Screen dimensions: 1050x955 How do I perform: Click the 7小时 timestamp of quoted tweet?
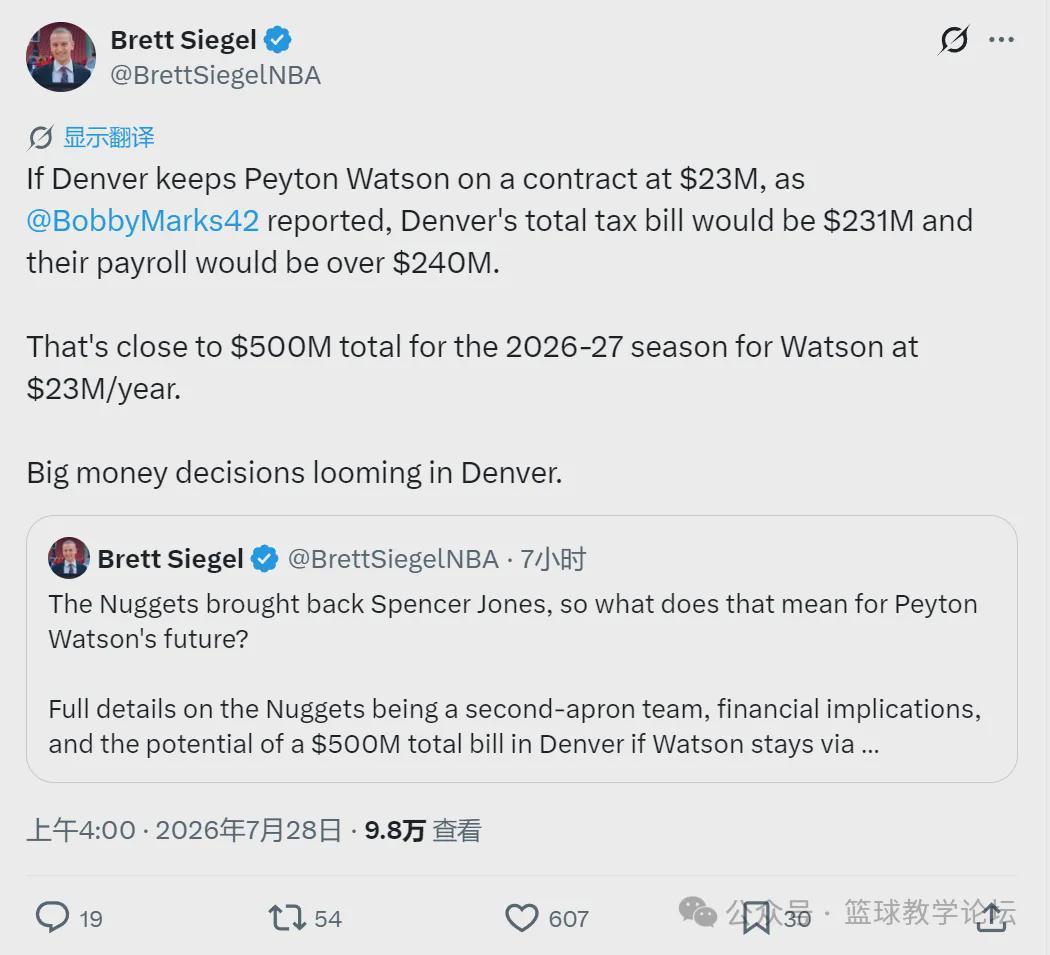tap(553, 559)
